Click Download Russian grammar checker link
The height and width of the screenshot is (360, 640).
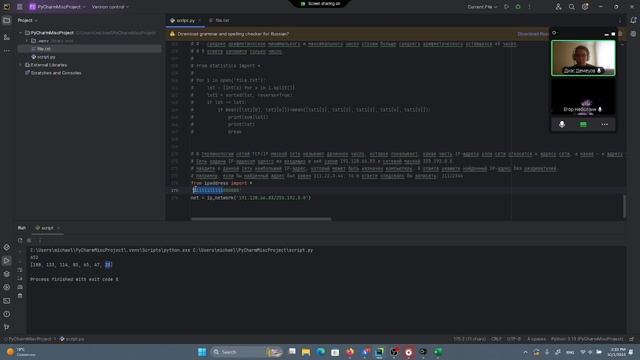[533, 34]
